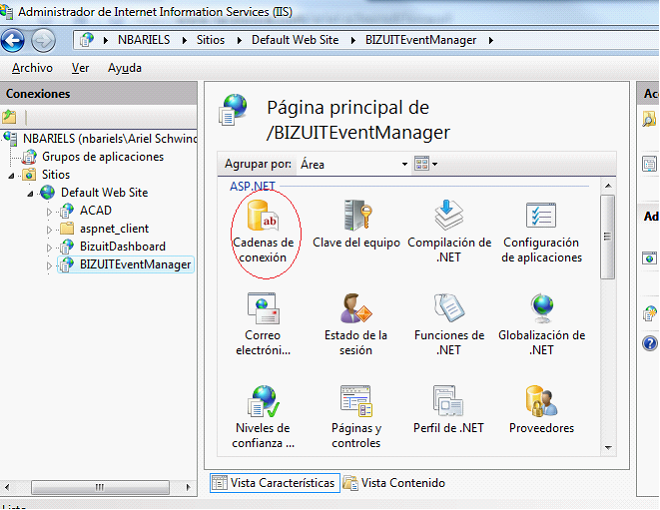Open Correo electrónico SMTP feature
This screenshot has height=510, width=660.
263,324
